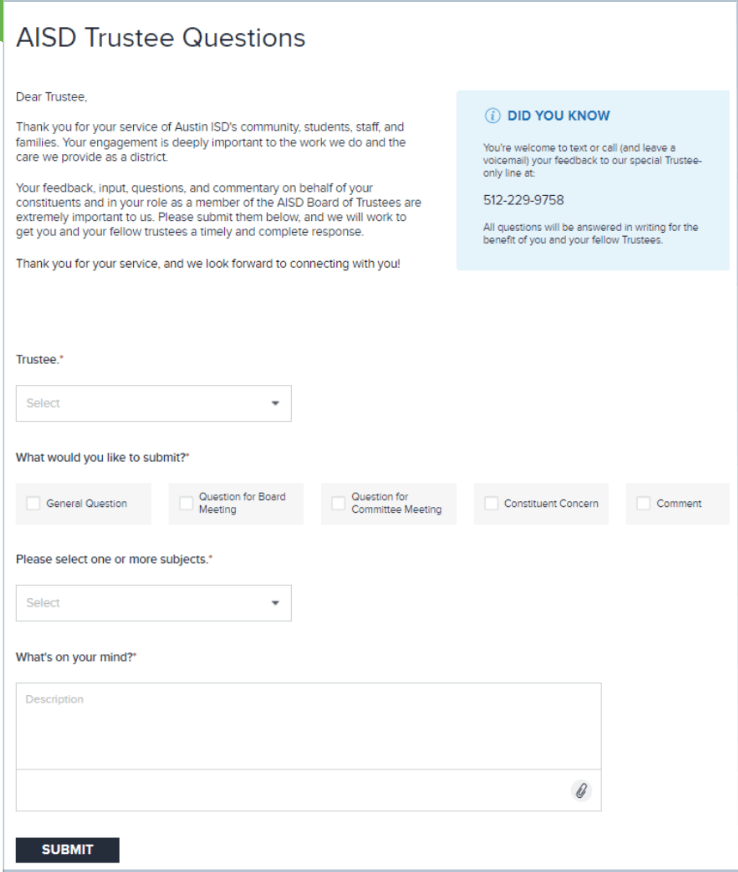
Task: Click the attachment bar below the description
Action: [290, 790]
